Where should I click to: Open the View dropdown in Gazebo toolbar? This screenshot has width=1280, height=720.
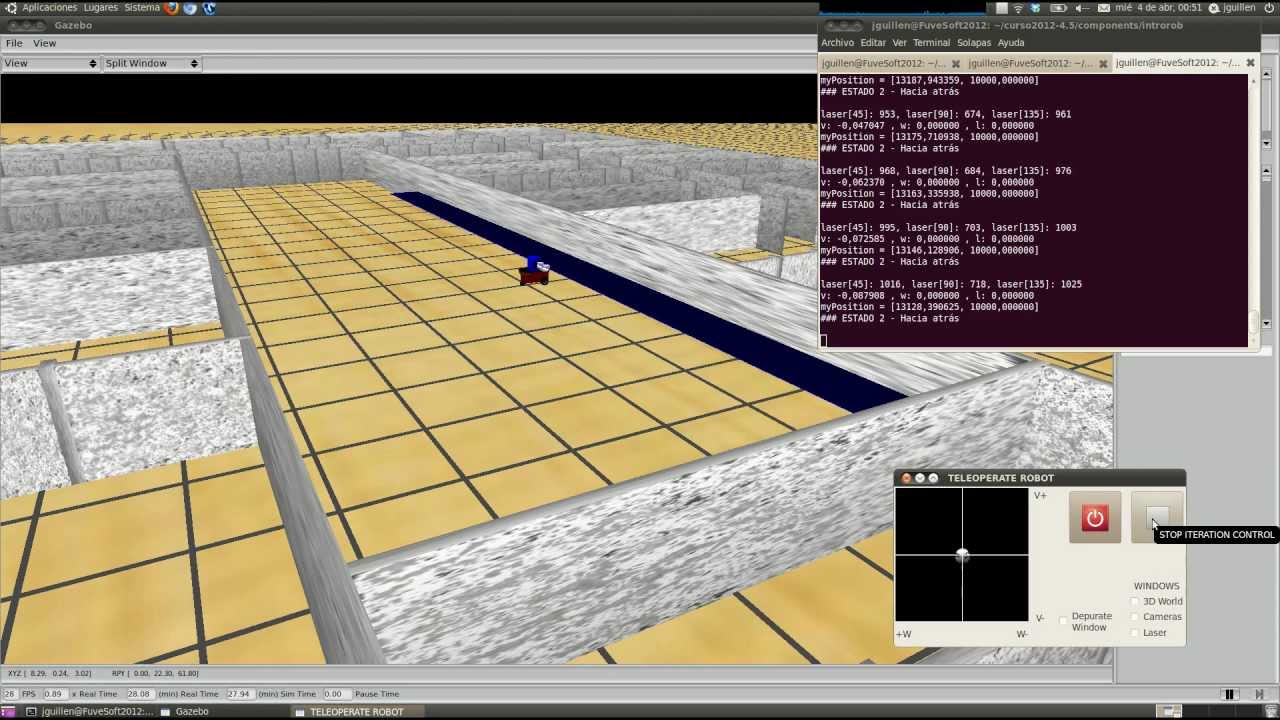(x=49, y=63)
